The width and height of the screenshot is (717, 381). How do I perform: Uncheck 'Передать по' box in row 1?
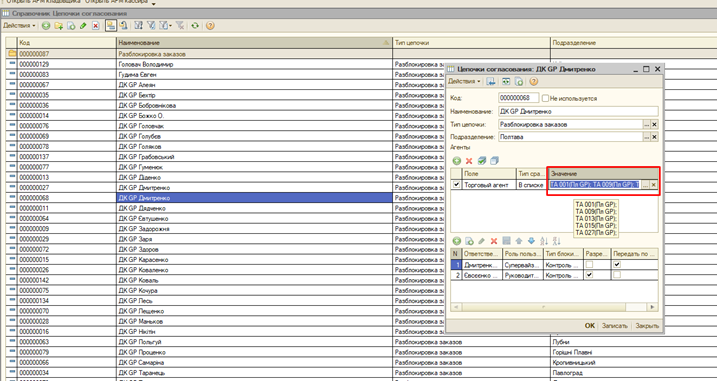pos(617,265)
